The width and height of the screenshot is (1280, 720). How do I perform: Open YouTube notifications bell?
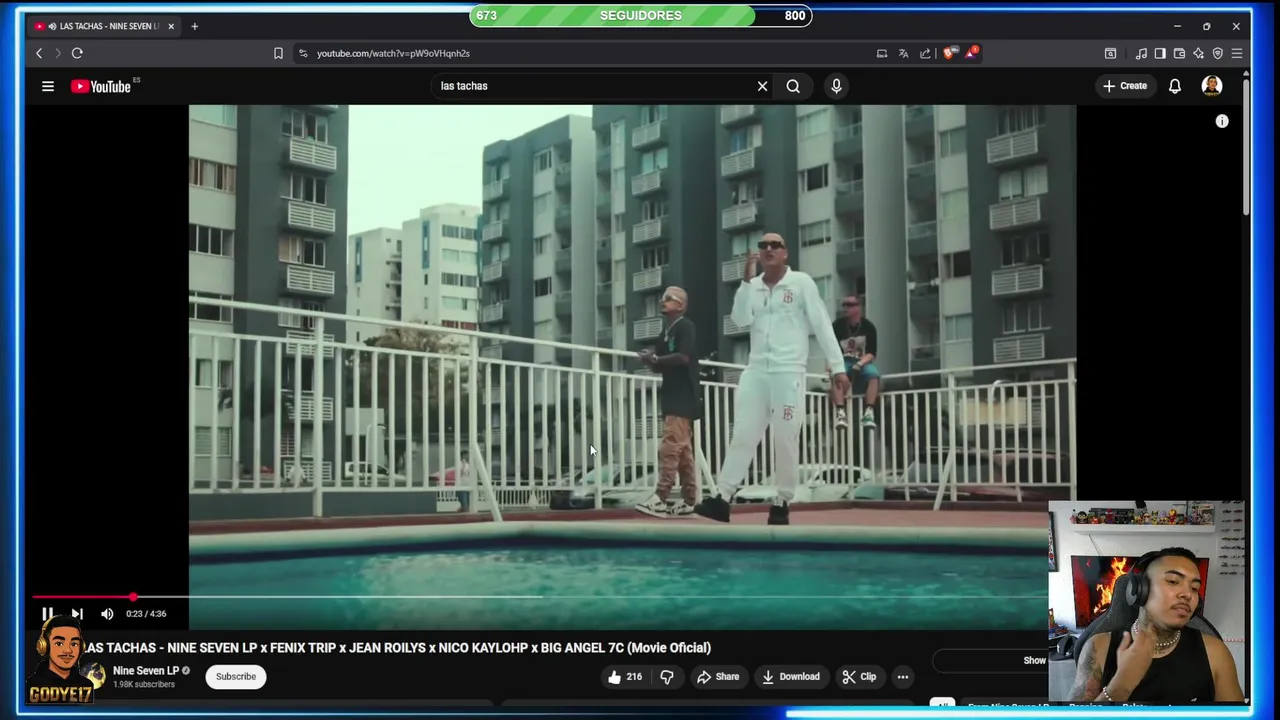1175,86
